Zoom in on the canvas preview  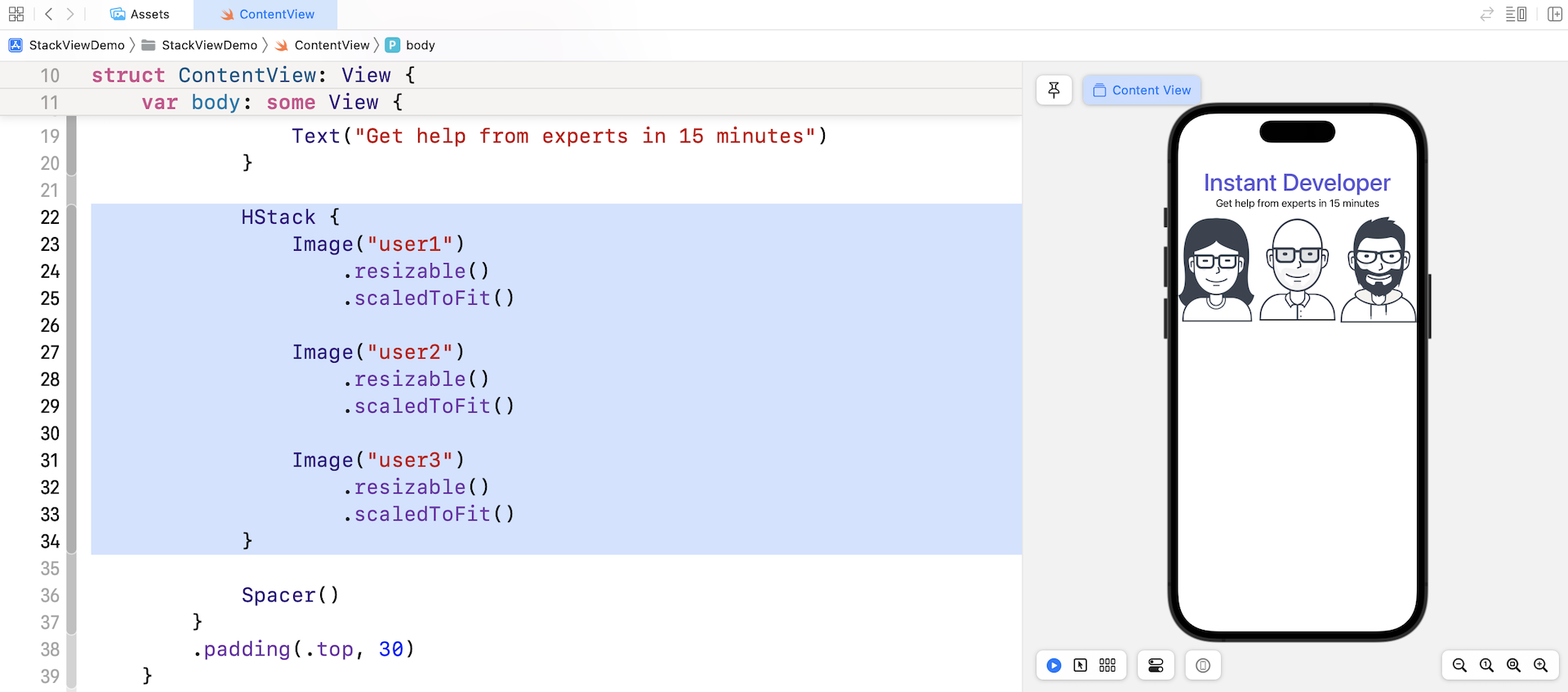point(1540,665)
